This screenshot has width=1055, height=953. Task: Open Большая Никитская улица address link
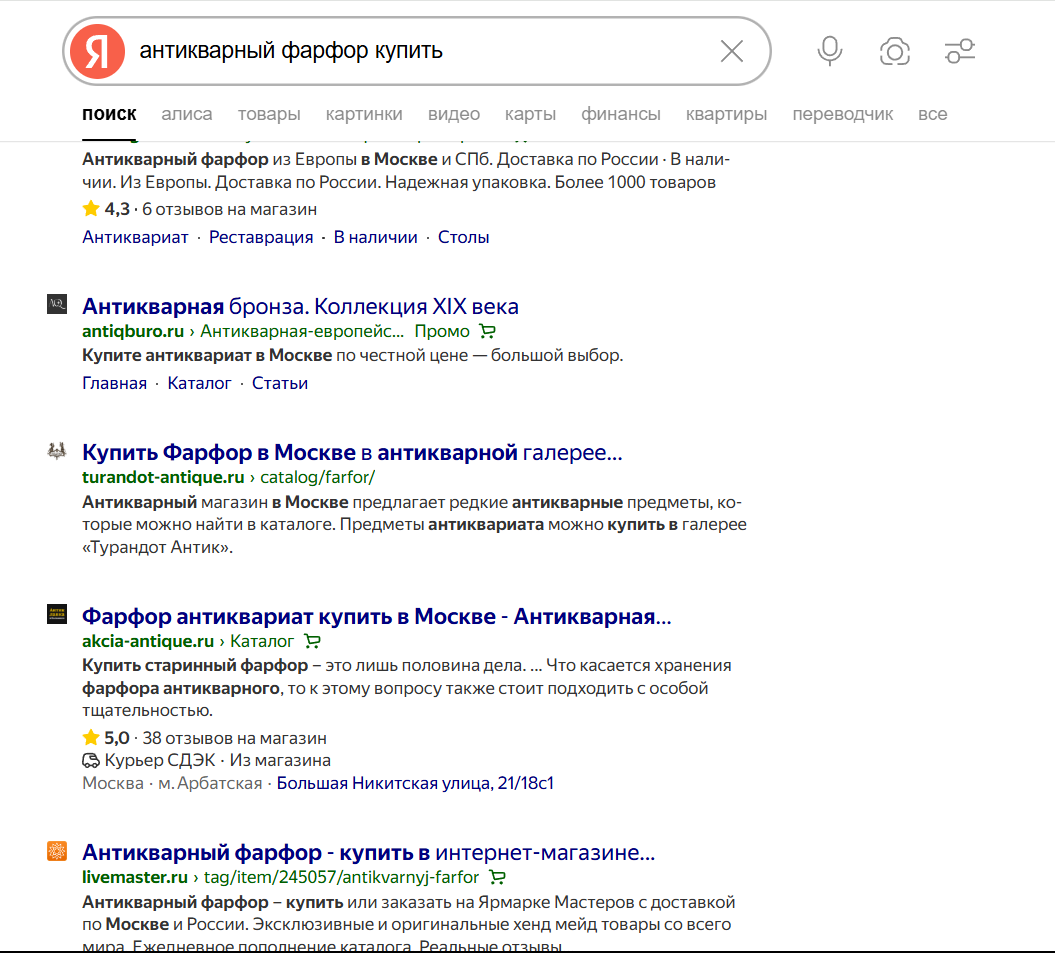pyautogui.click(x=415, y=783)
